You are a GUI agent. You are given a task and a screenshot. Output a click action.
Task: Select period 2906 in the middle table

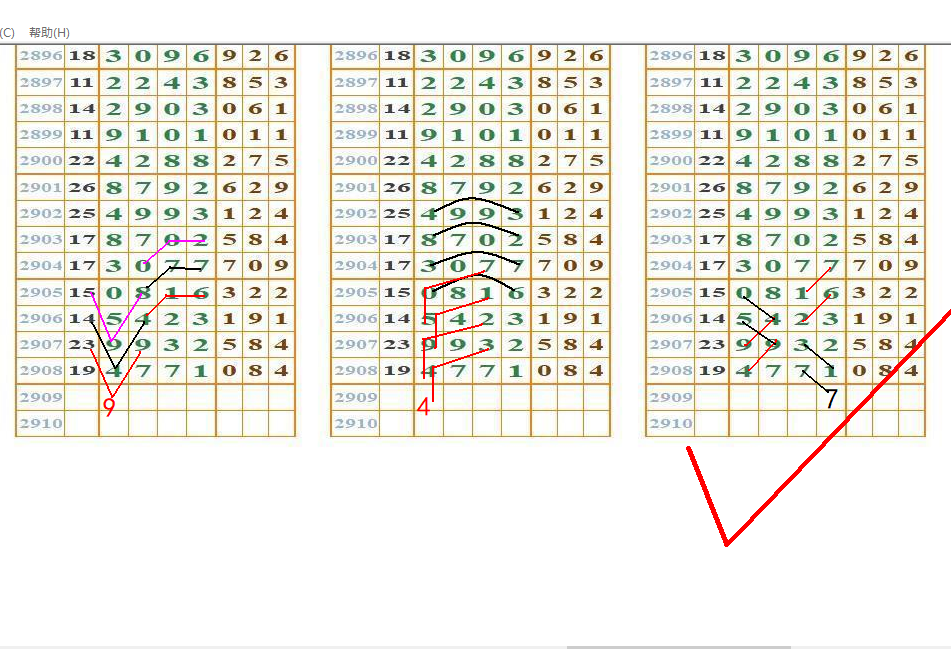(356, 318)
